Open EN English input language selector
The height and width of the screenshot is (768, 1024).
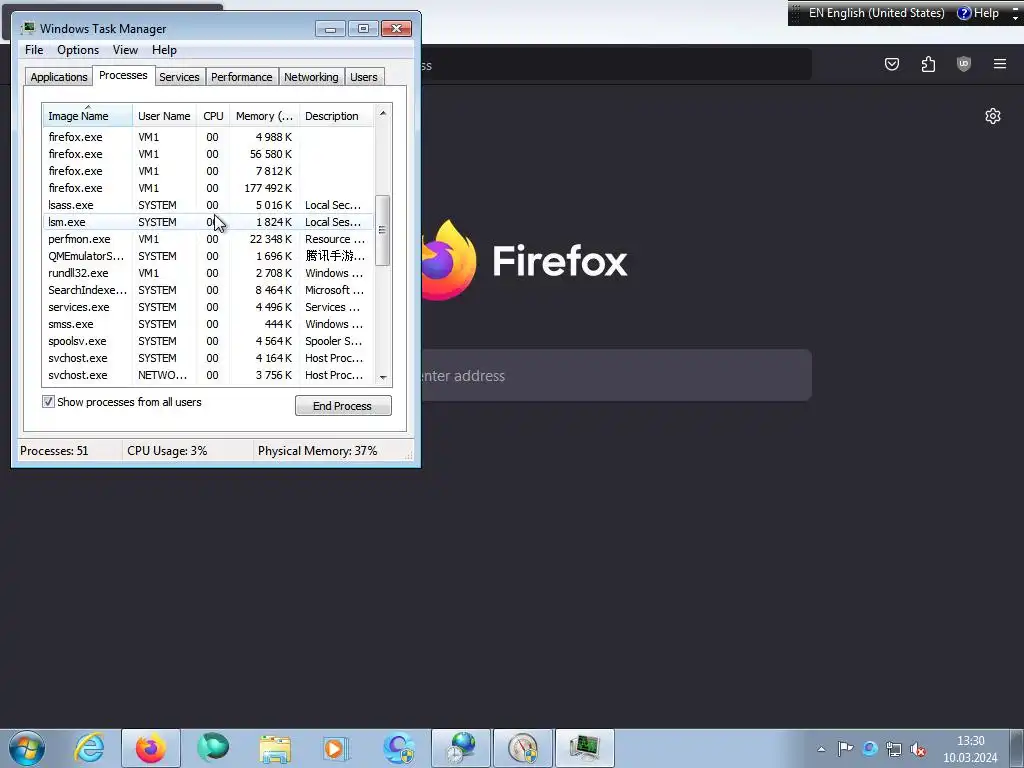876,13
